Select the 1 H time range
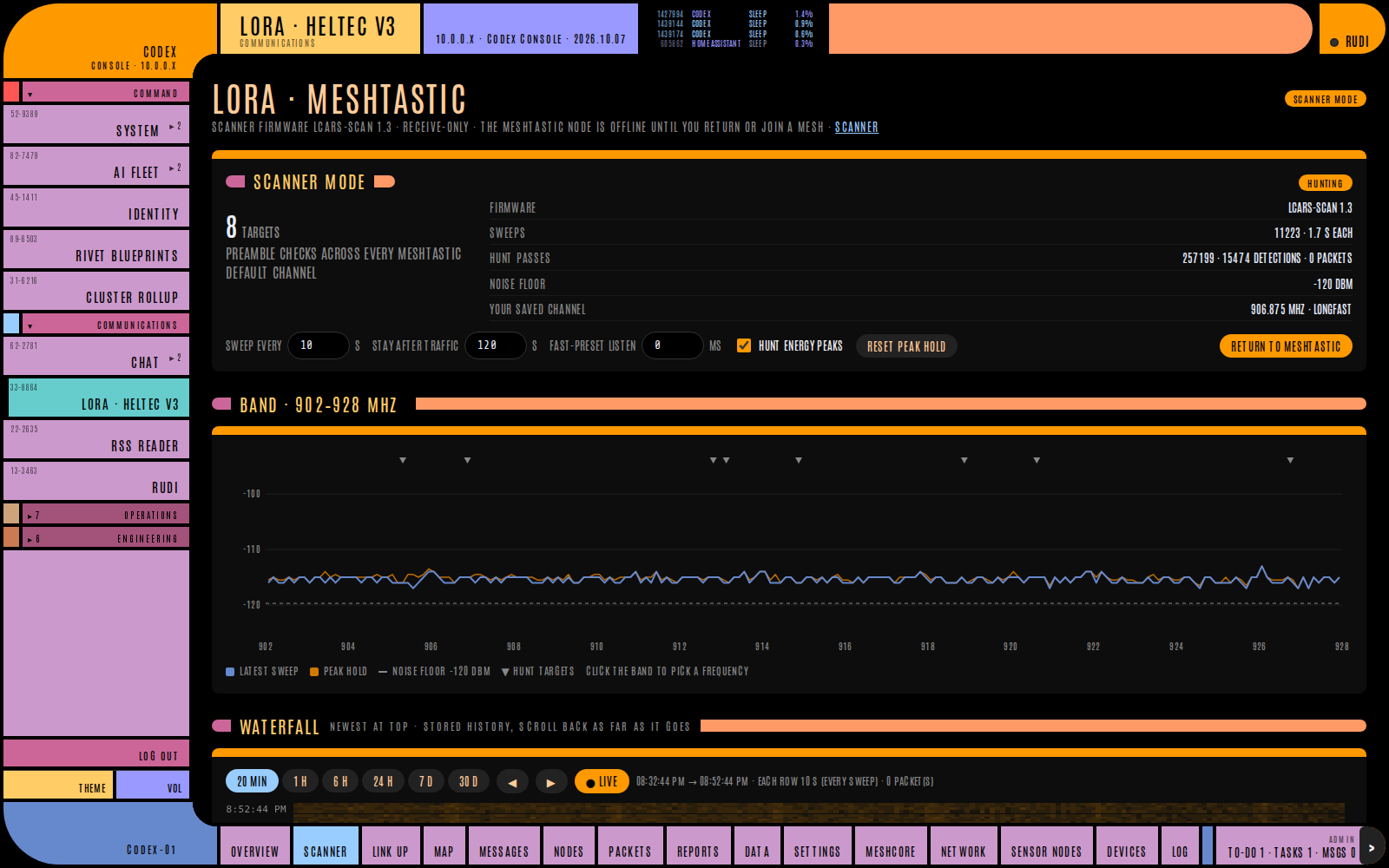Image resolution: width=1389 pixels, height=868 pixels. pyautogui.click(x=300, y=782)
